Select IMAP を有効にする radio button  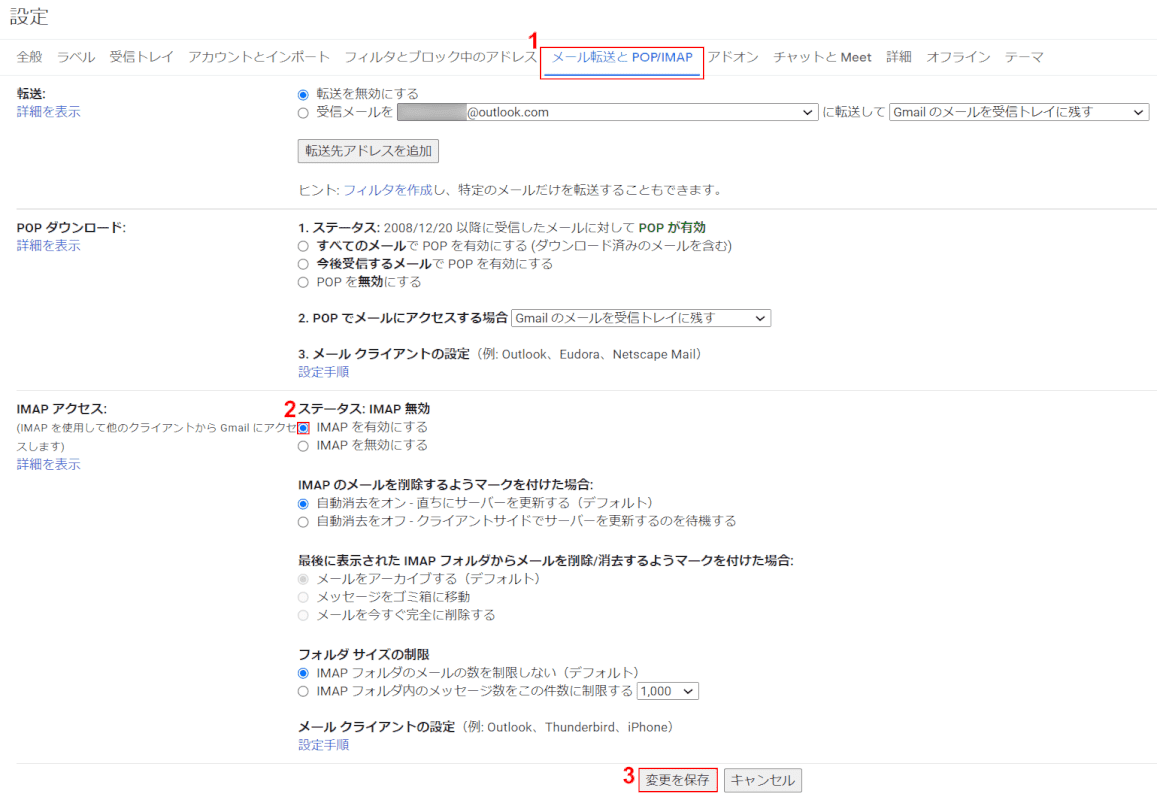click(x=303, y=428)
